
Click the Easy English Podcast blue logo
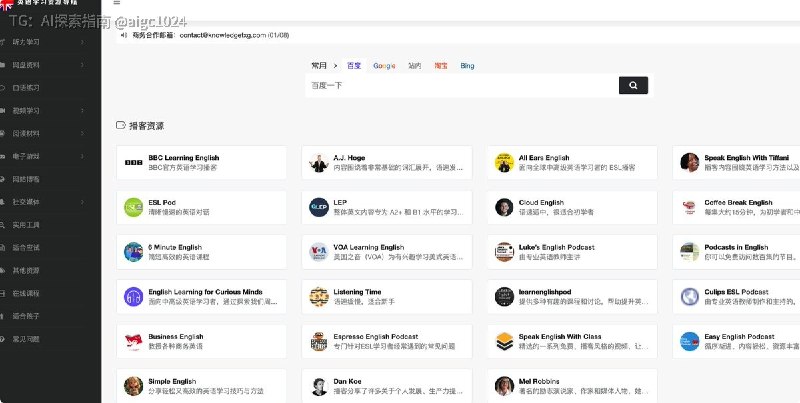[689, 341]
